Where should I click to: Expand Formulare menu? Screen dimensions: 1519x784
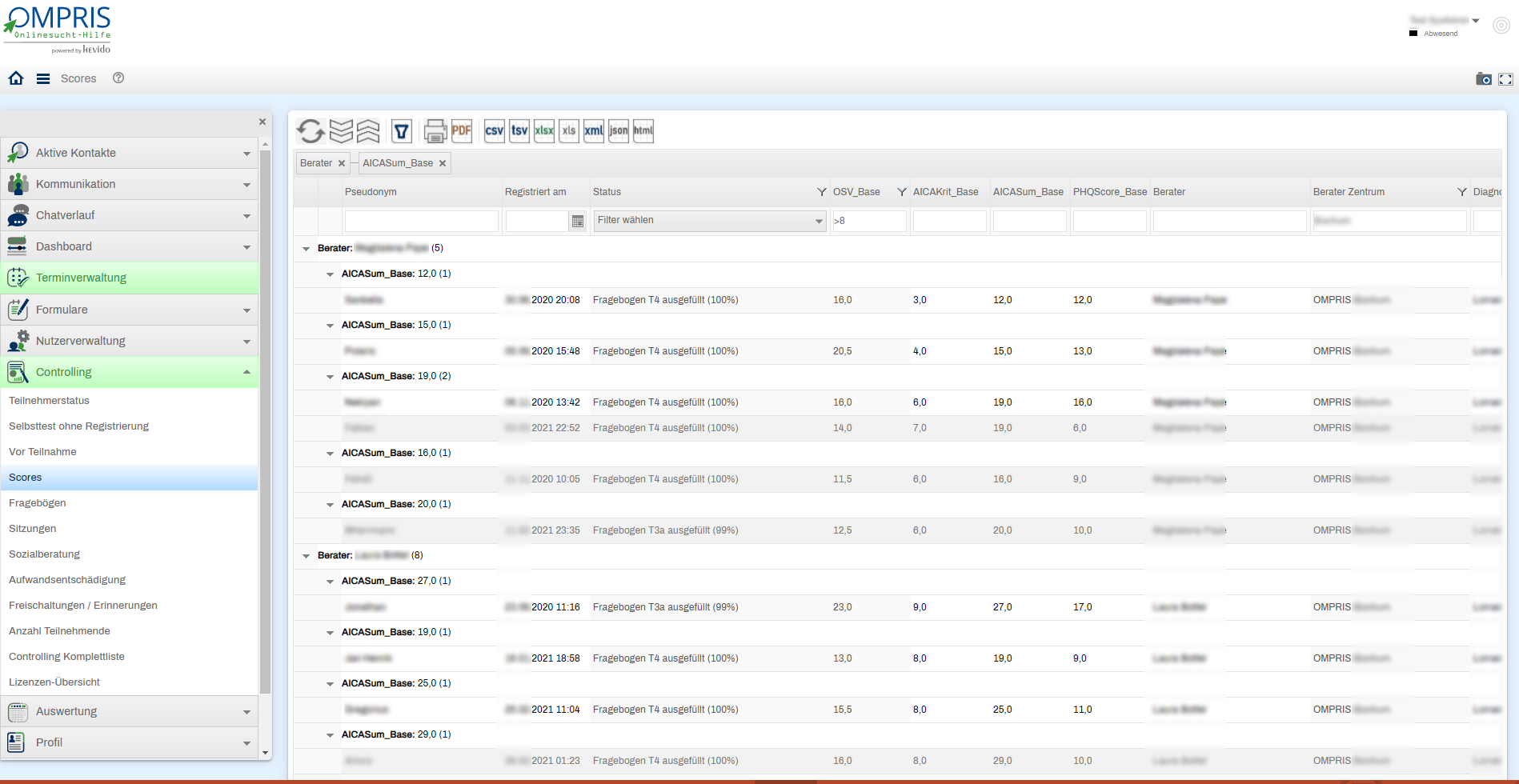[130, 310]
